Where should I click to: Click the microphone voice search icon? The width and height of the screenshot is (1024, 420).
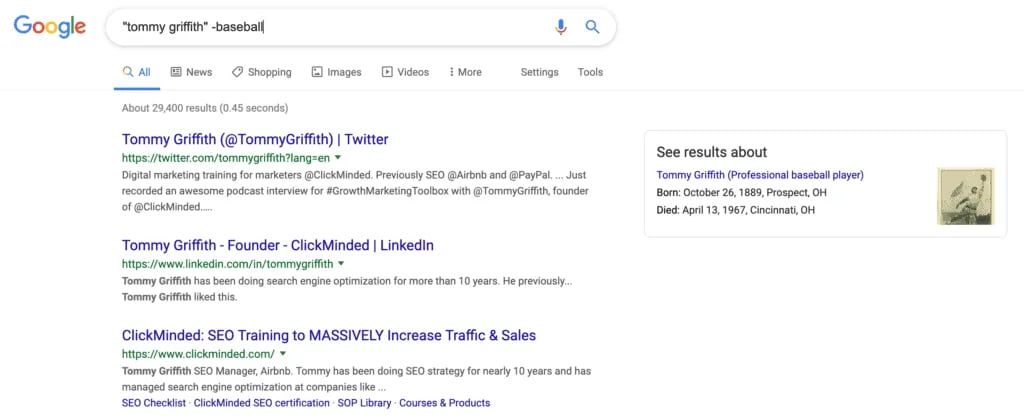560,27
